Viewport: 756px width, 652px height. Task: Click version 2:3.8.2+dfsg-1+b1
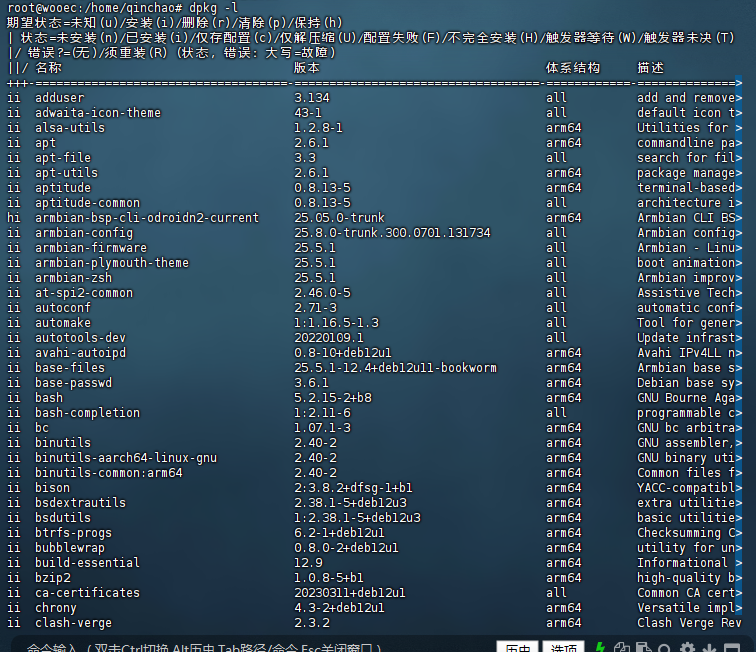[353, 488]
